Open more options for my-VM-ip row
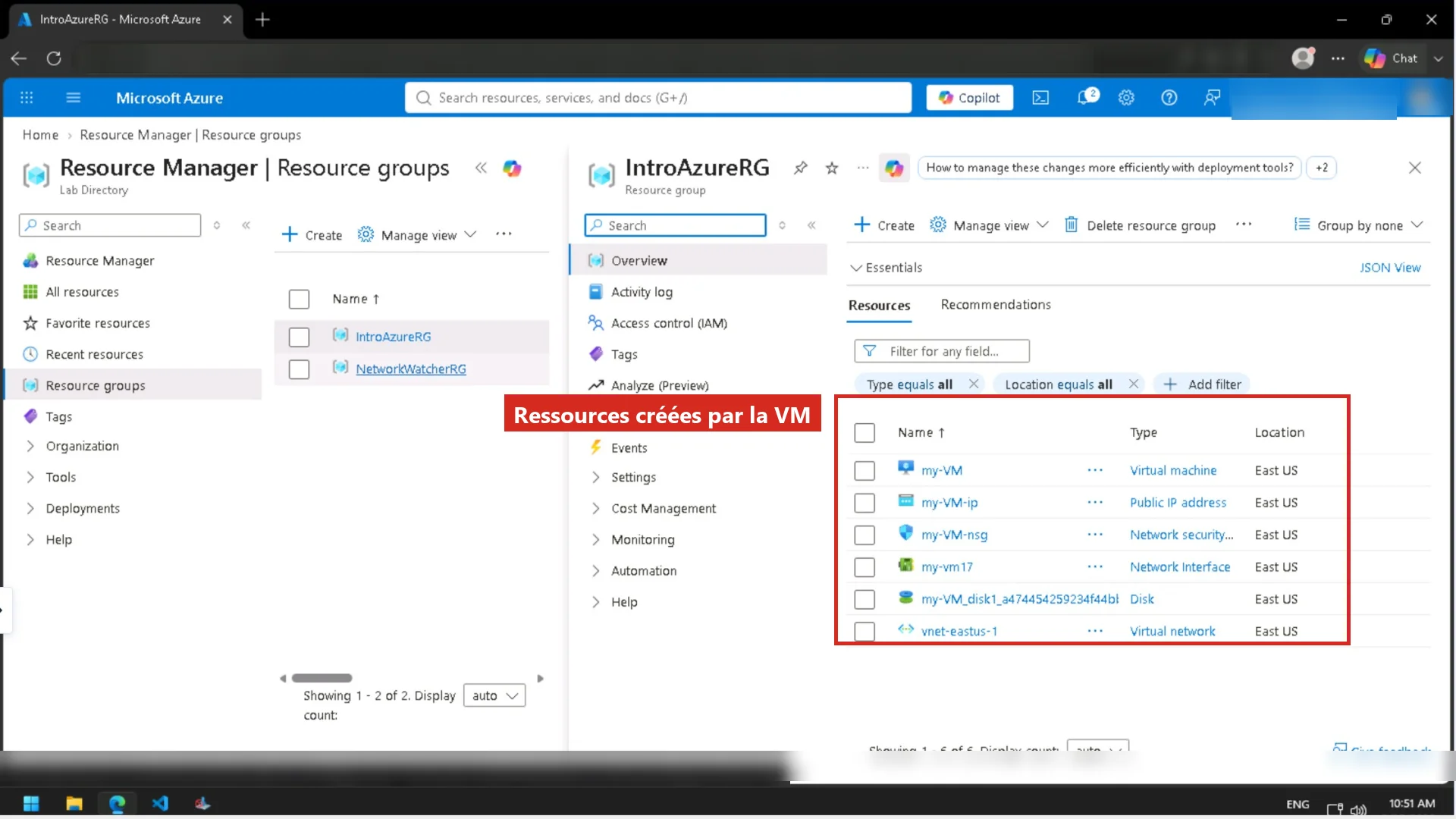Image resolution: width=1456 pixels, height=819 pixels. [1095, 503]
